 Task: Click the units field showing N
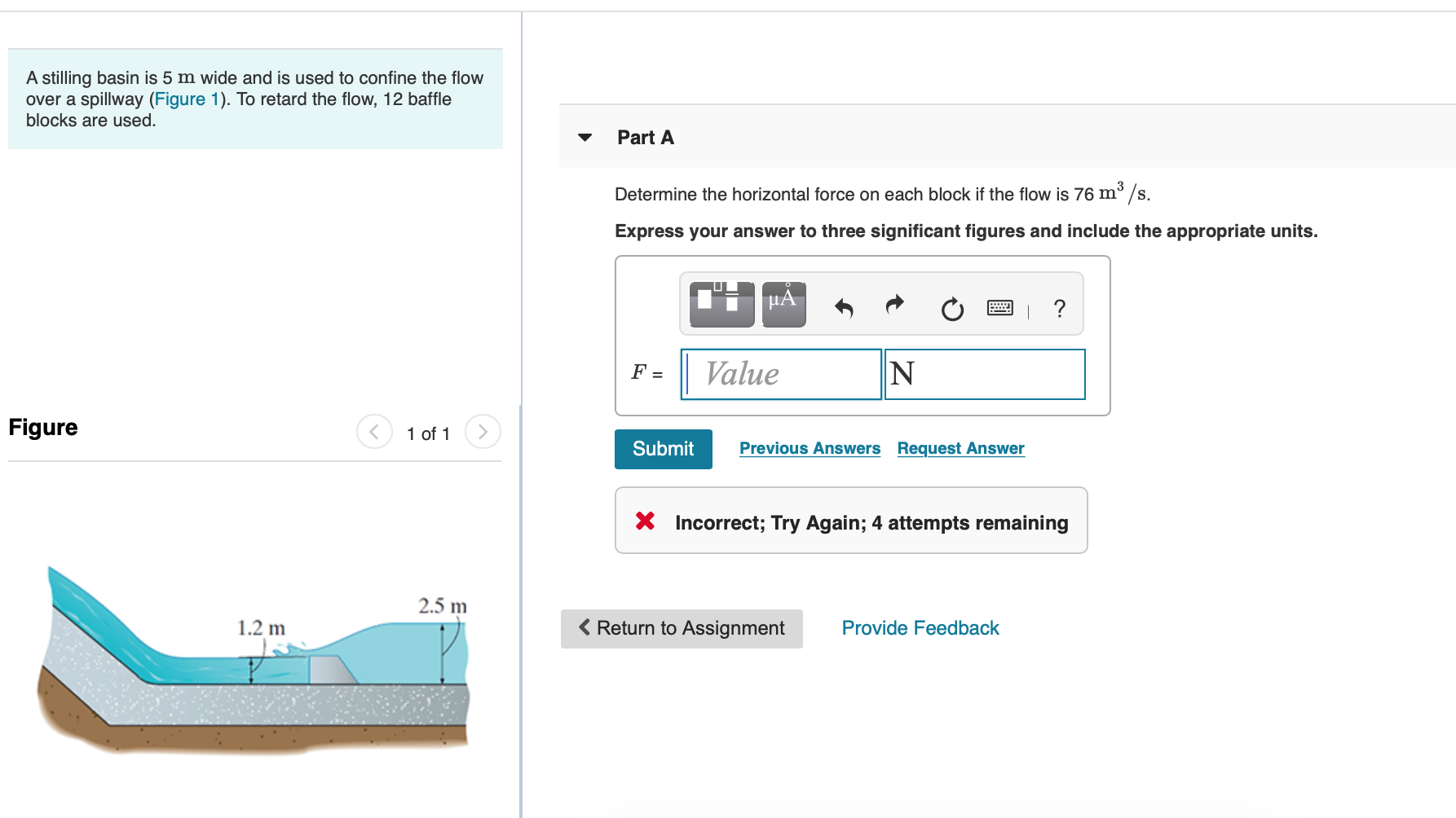985,374
